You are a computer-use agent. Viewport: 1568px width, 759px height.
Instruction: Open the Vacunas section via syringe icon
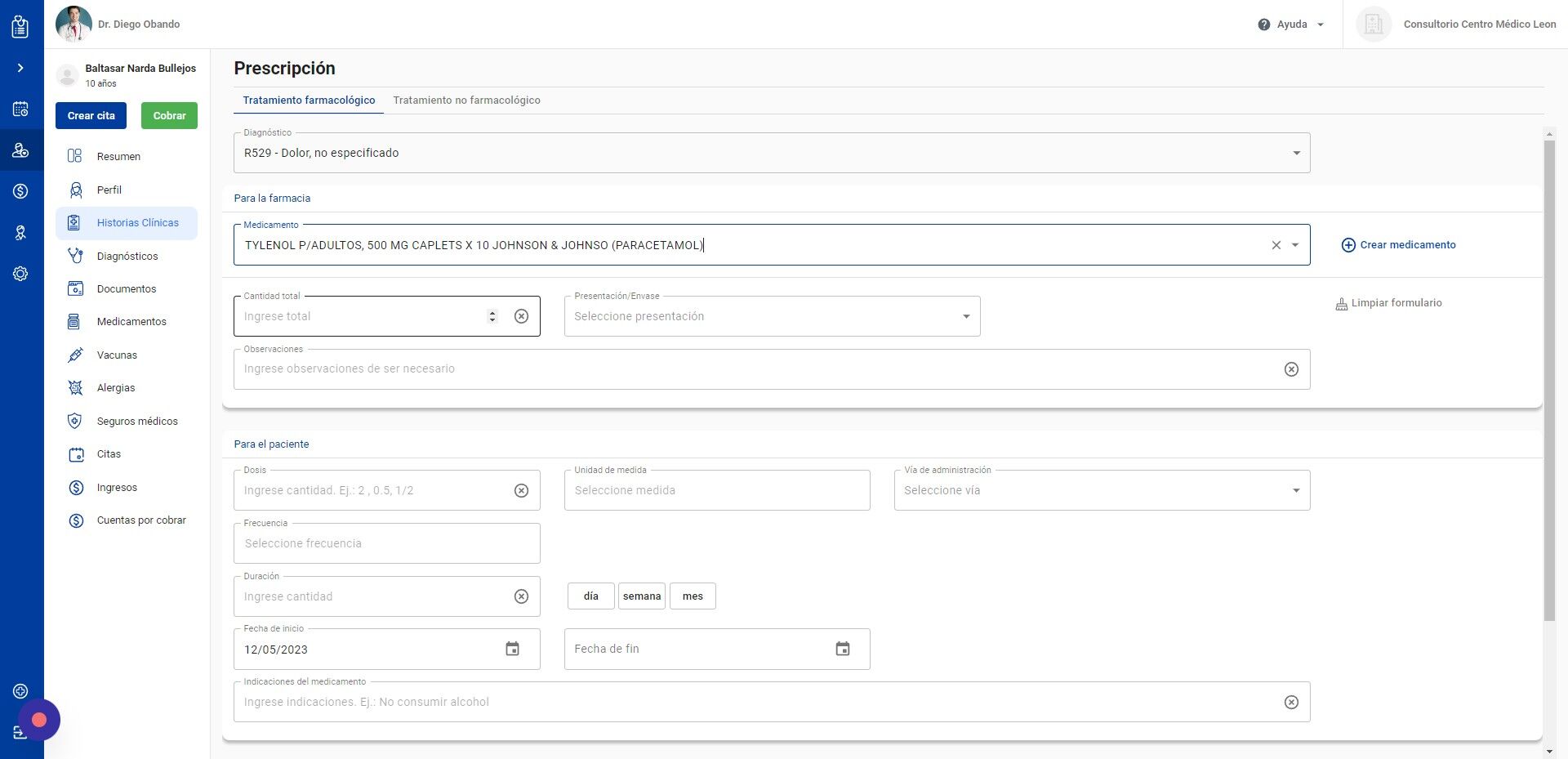pyautogui.click(x=75, y=355)
